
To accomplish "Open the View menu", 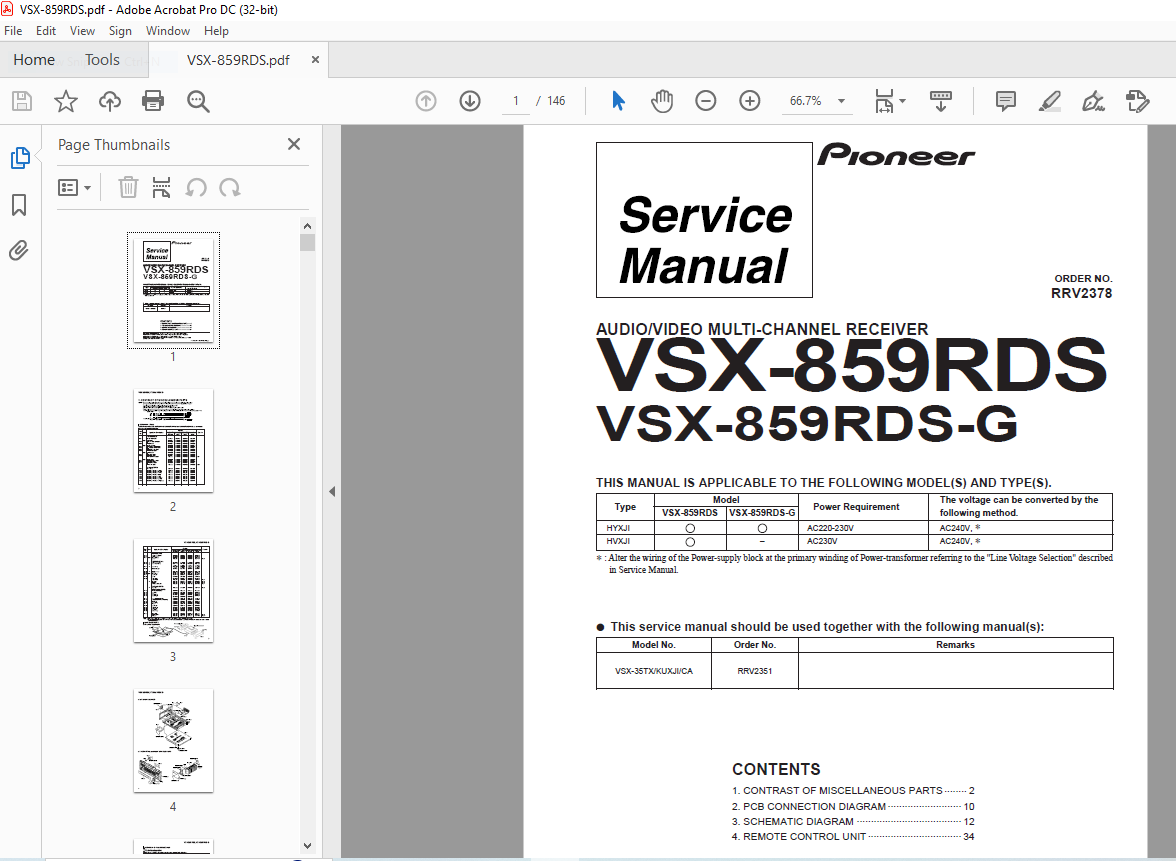I will pyautogui.click(x=82, y=31).
